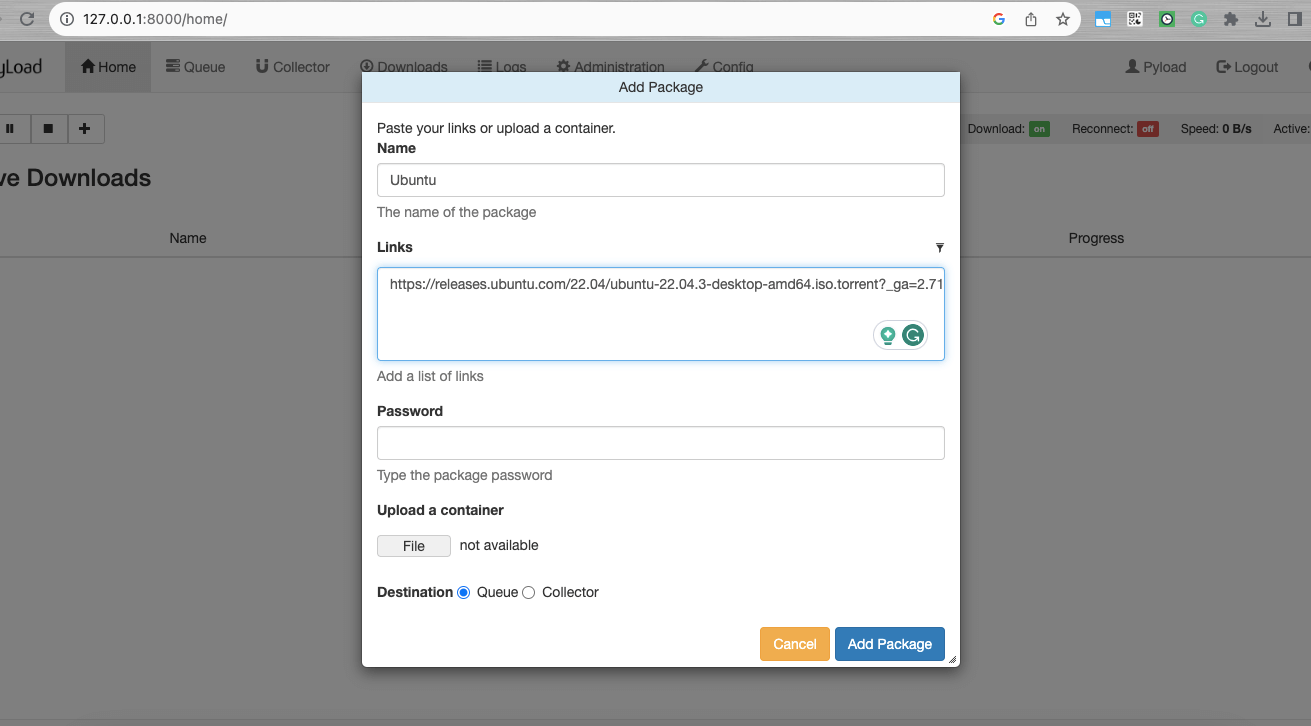Click the File upload button

pos(414,546)
